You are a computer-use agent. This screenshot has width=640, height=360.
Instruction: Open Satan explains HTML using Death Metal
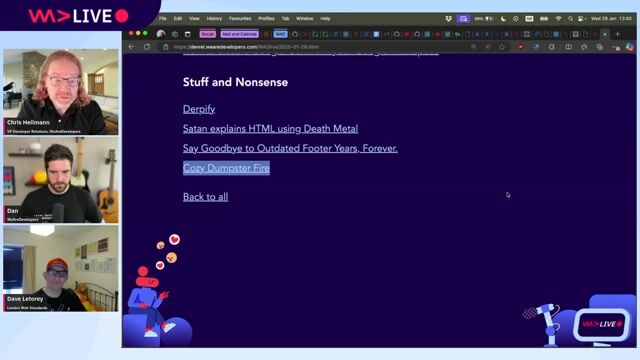[270, 129]
